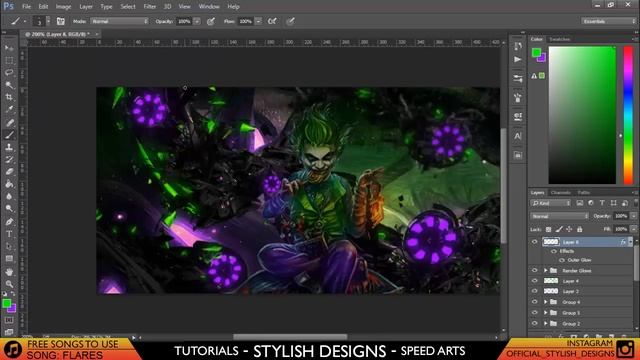640x360 pixels.
Task: Select the Pen tool
Action: tap(9, 222)
